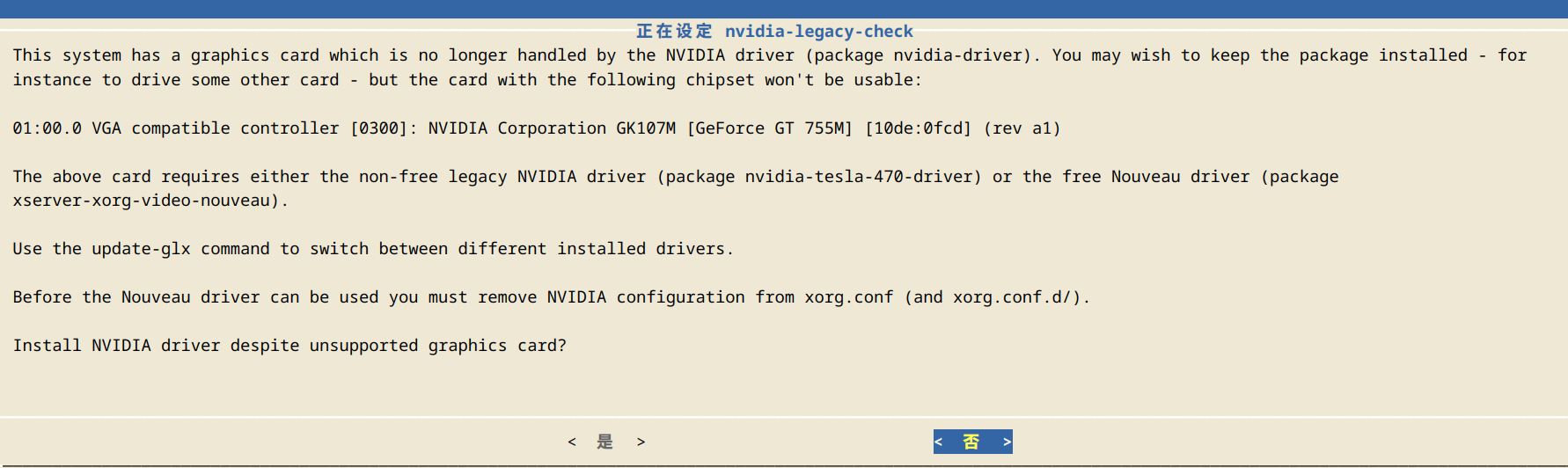
Task: Click the GK107M chipset name
Action: [x=646, y=128]
